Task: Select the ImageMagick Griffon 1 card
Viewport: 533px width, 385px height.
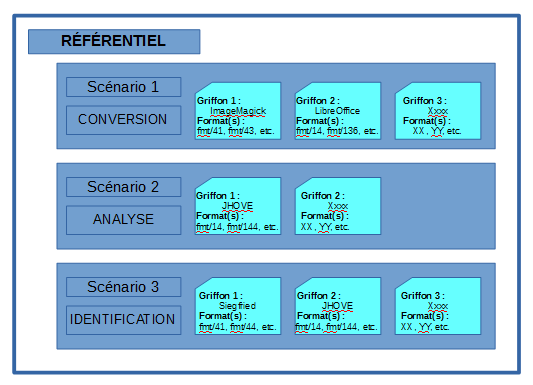Action: (238, 111)
